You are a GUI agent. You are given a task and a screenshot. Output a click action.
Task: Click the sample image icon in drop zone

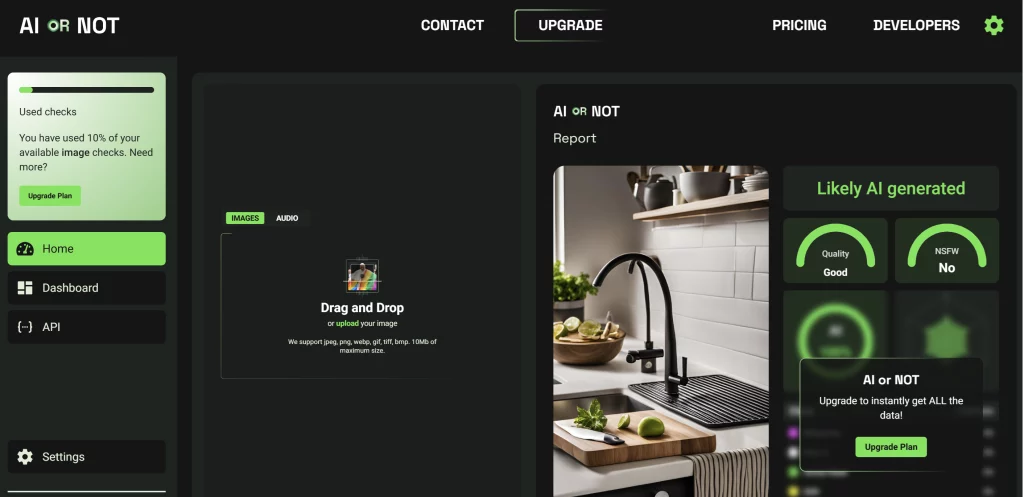[362, 276]
